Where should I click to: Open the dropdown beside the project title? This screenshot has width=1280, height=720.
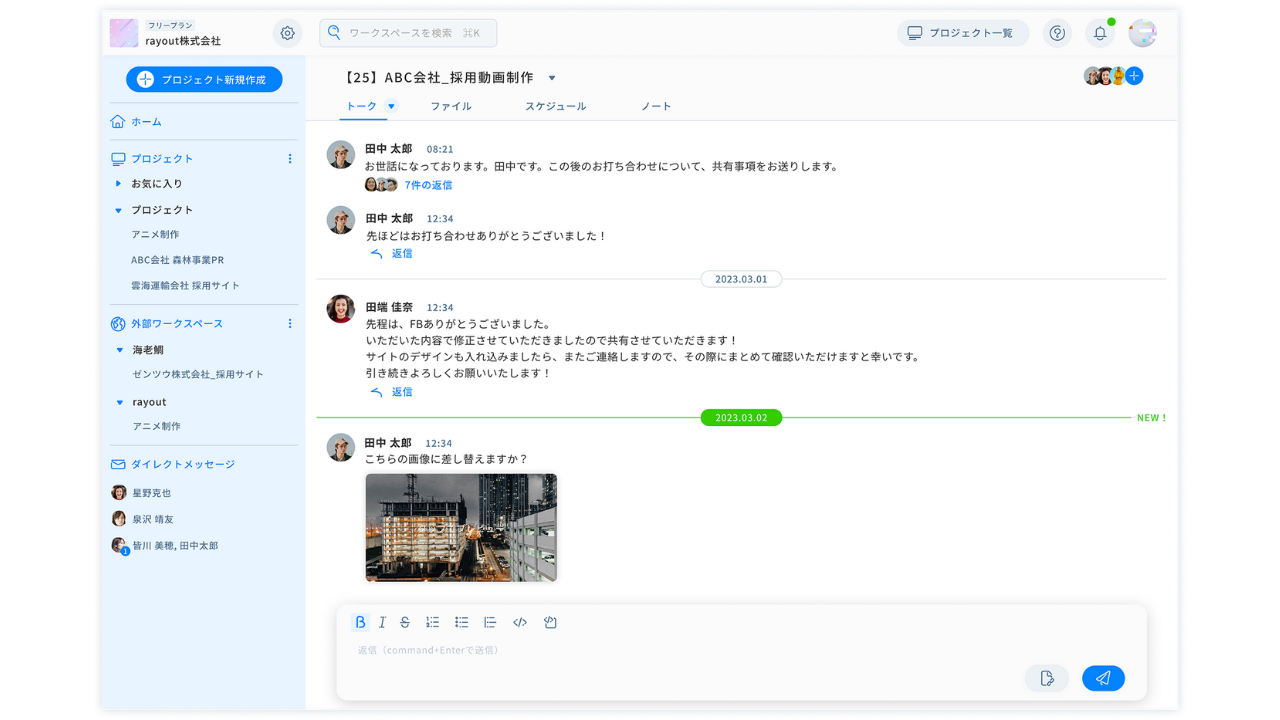[552, 78]
